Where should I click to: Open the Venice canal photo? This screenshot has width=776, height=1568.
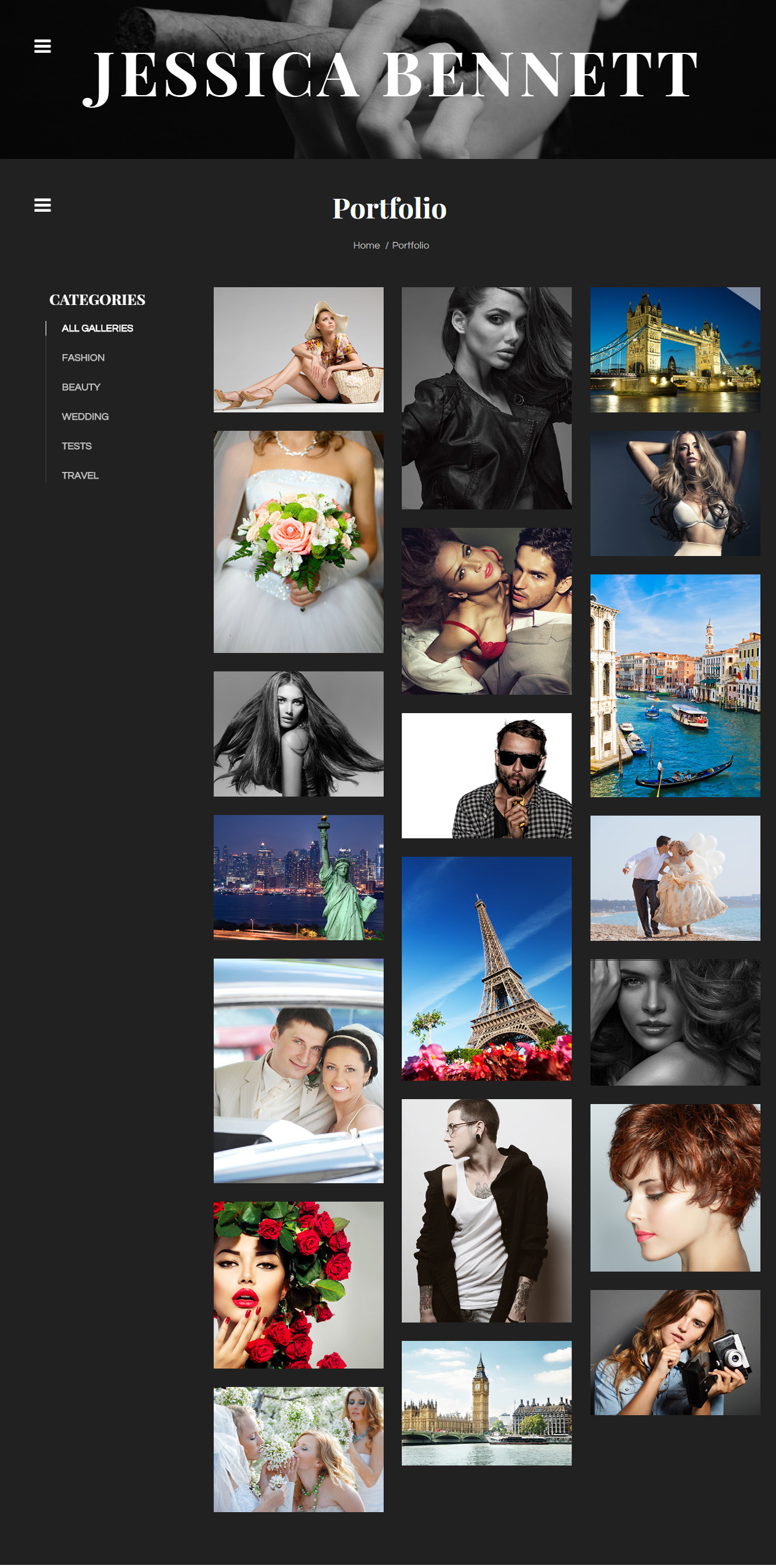tap(675, 686)
